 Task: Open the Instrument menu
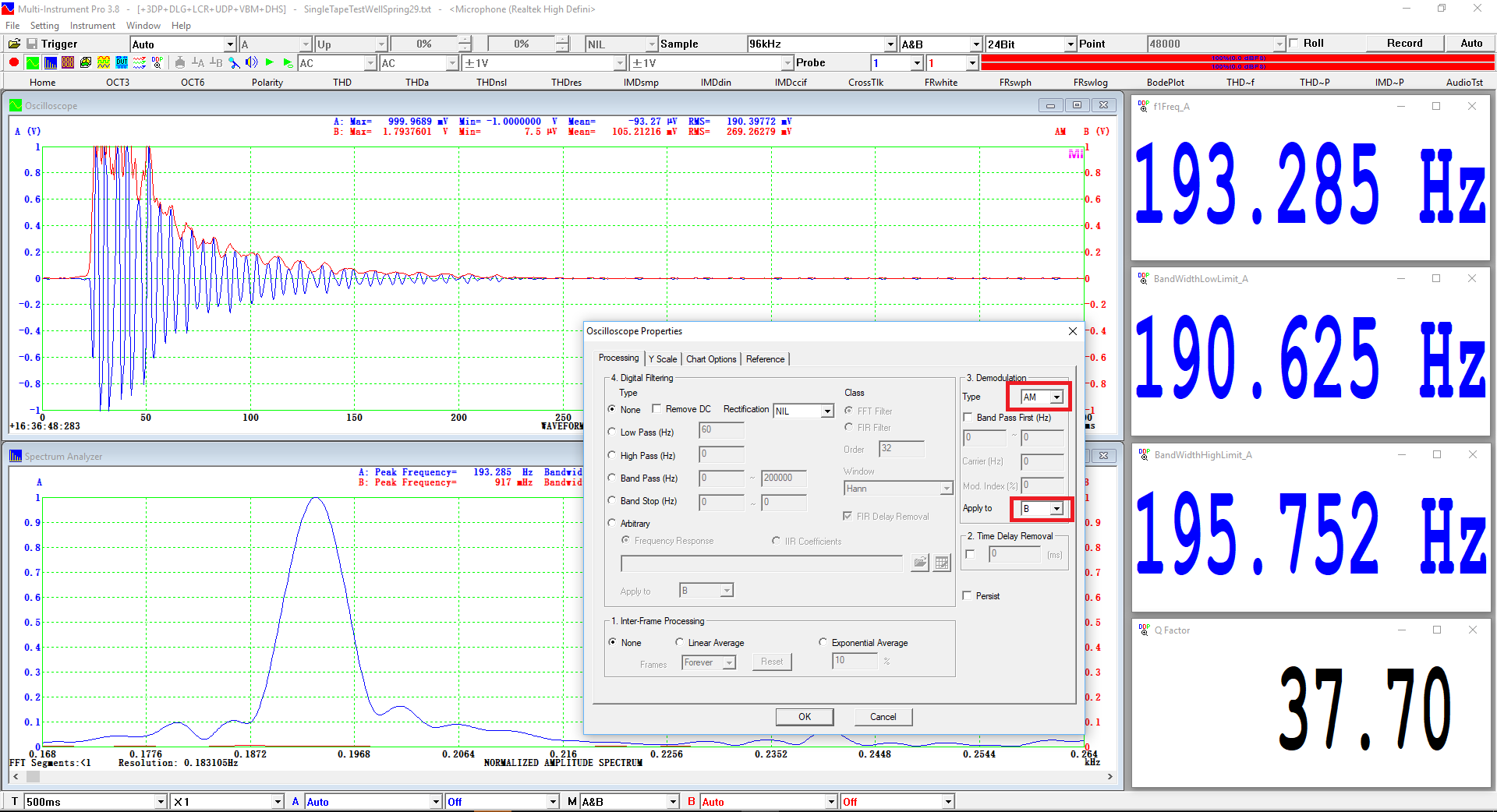pos(92,26)
